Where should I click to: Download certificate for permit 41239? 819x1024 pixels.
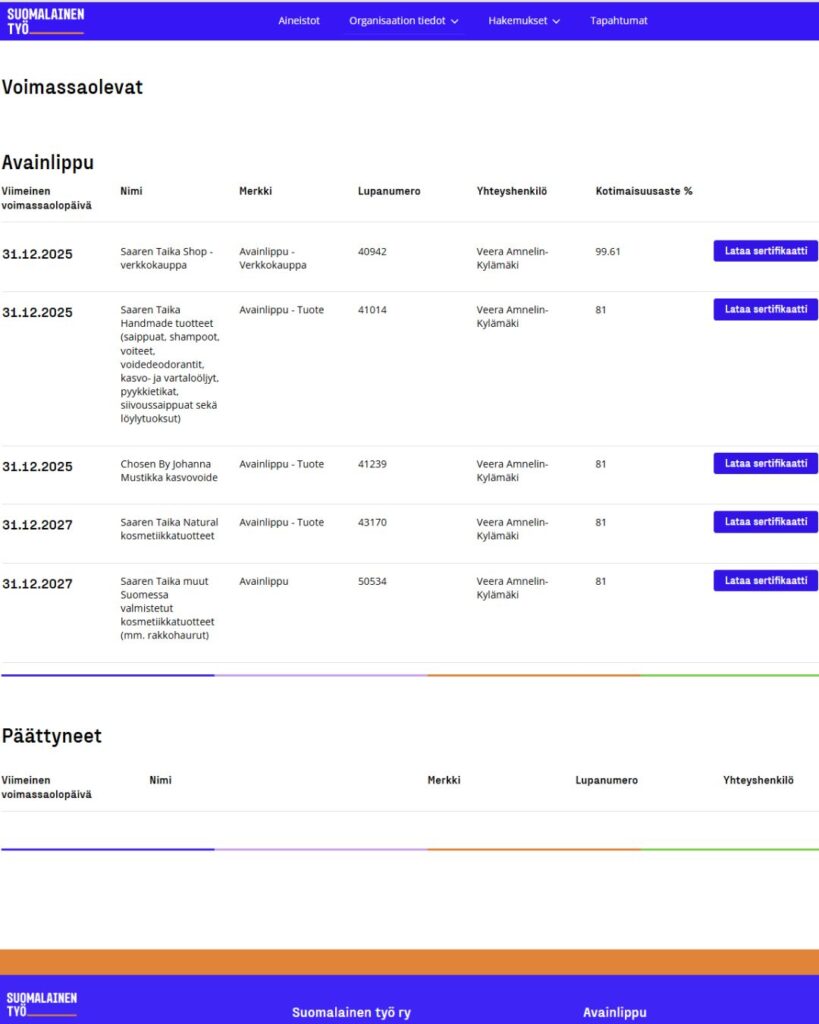(x=765, y=464)
